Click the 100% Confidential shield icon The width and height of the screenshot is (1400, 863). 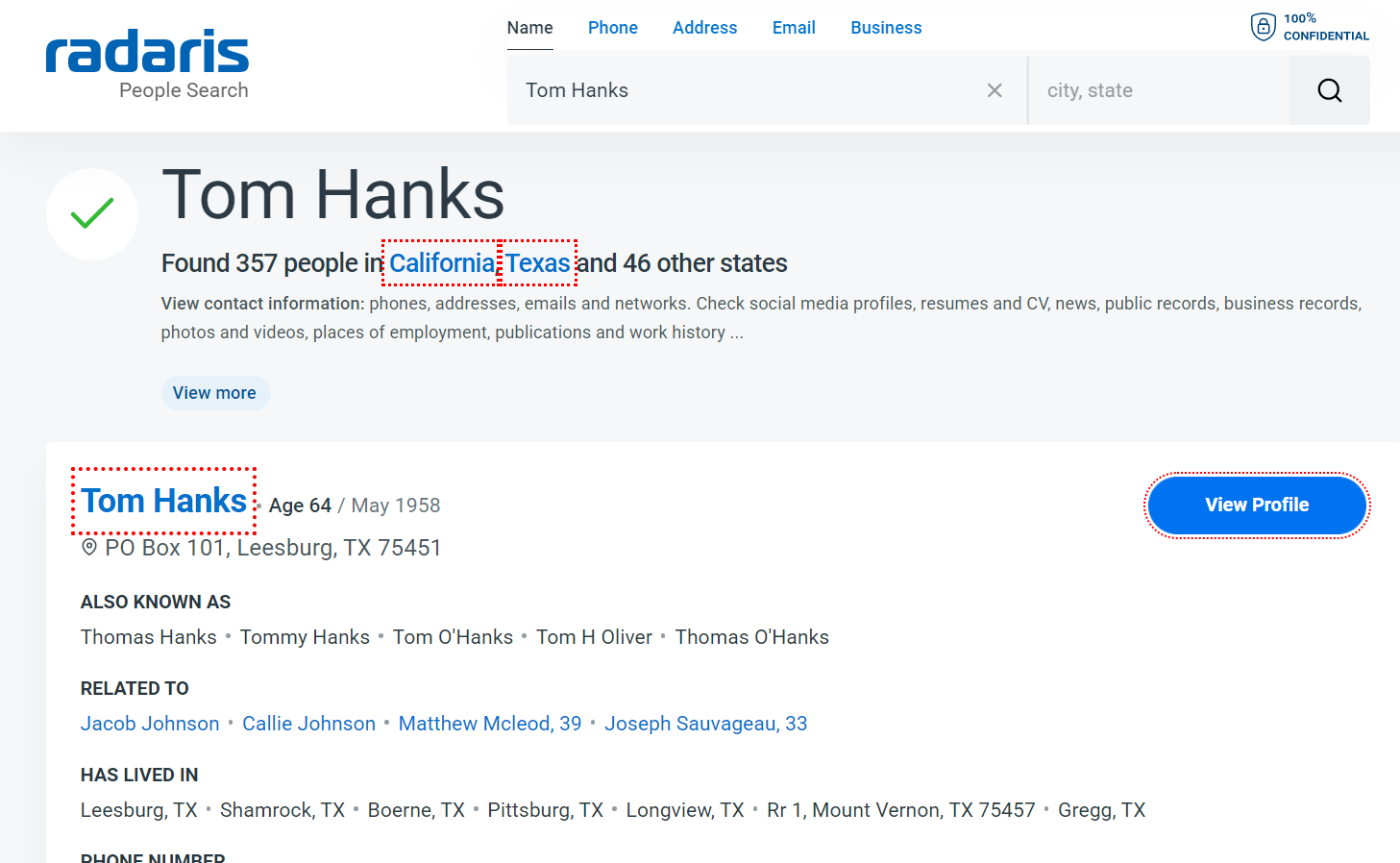1263,27
